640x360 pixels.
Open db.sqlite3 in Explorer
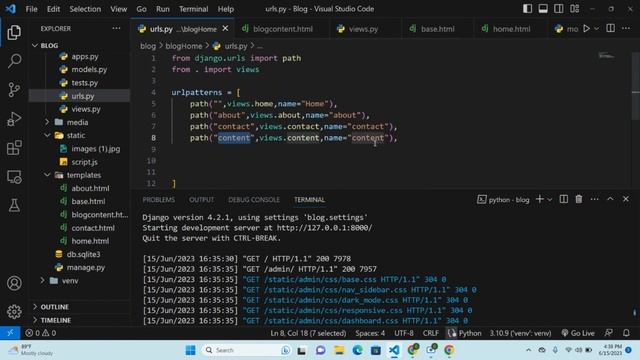(x=83, y=254)
